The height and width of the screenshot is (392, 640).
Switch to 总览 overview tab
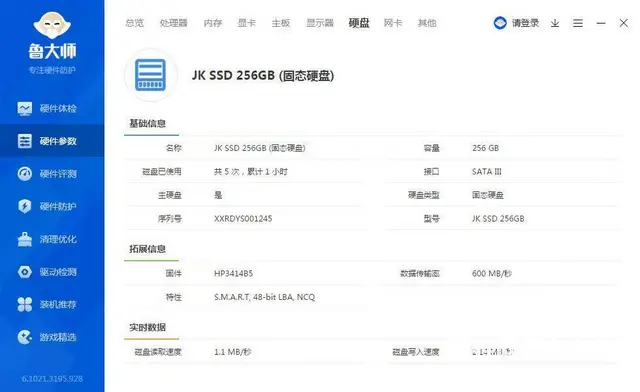click(135, 23)
